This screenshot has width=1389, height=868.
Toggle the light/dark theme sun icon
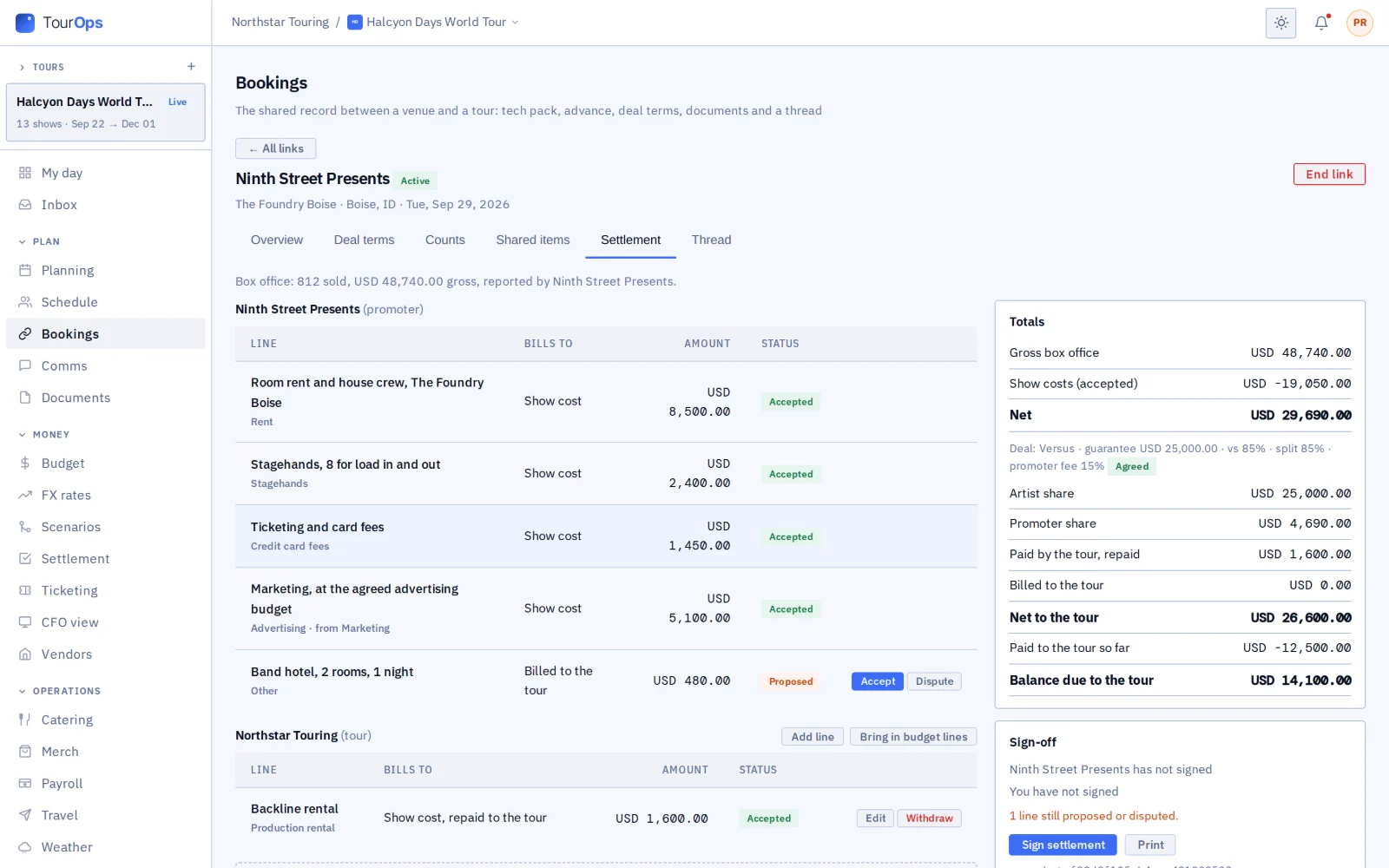tap(1280, 23)
